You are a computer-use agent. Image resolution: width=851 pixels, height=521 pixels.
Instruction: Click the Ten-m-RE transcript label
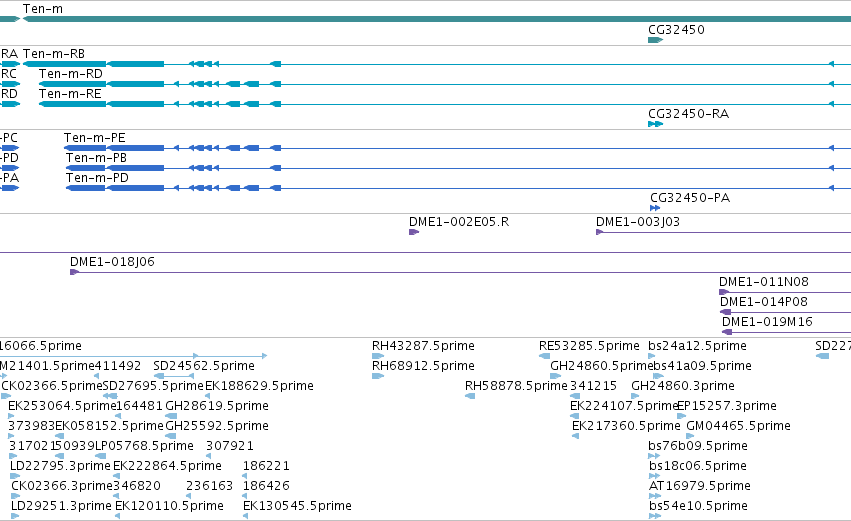tap(70, 93)
